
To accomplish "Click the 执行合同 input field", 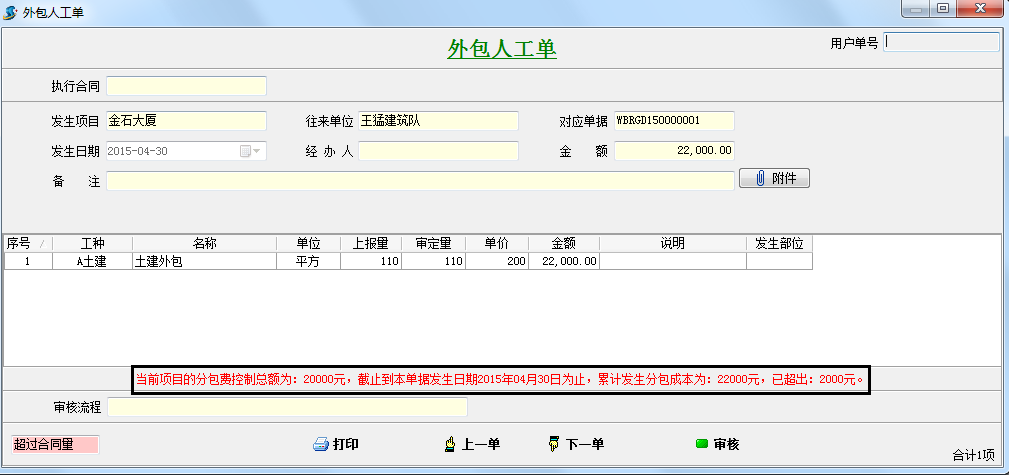I will coord(186,86).
